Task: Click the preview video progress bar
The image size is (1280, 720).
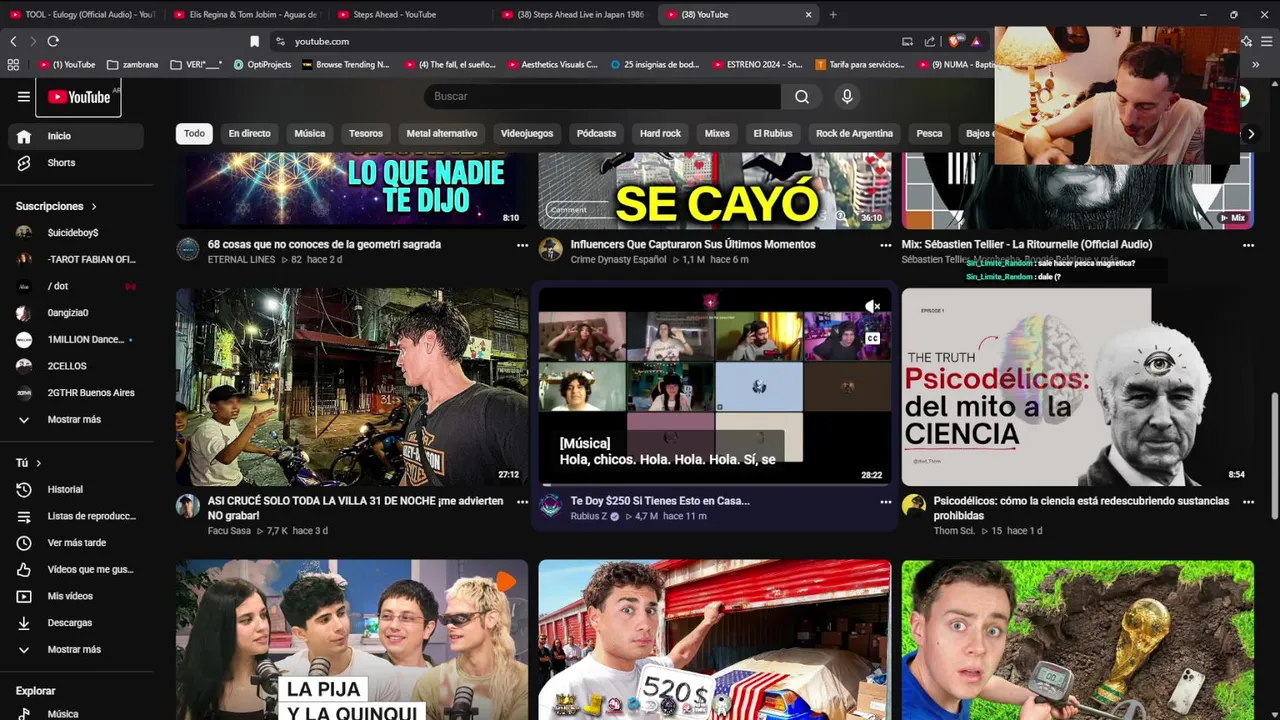Action: pos(714,485)
